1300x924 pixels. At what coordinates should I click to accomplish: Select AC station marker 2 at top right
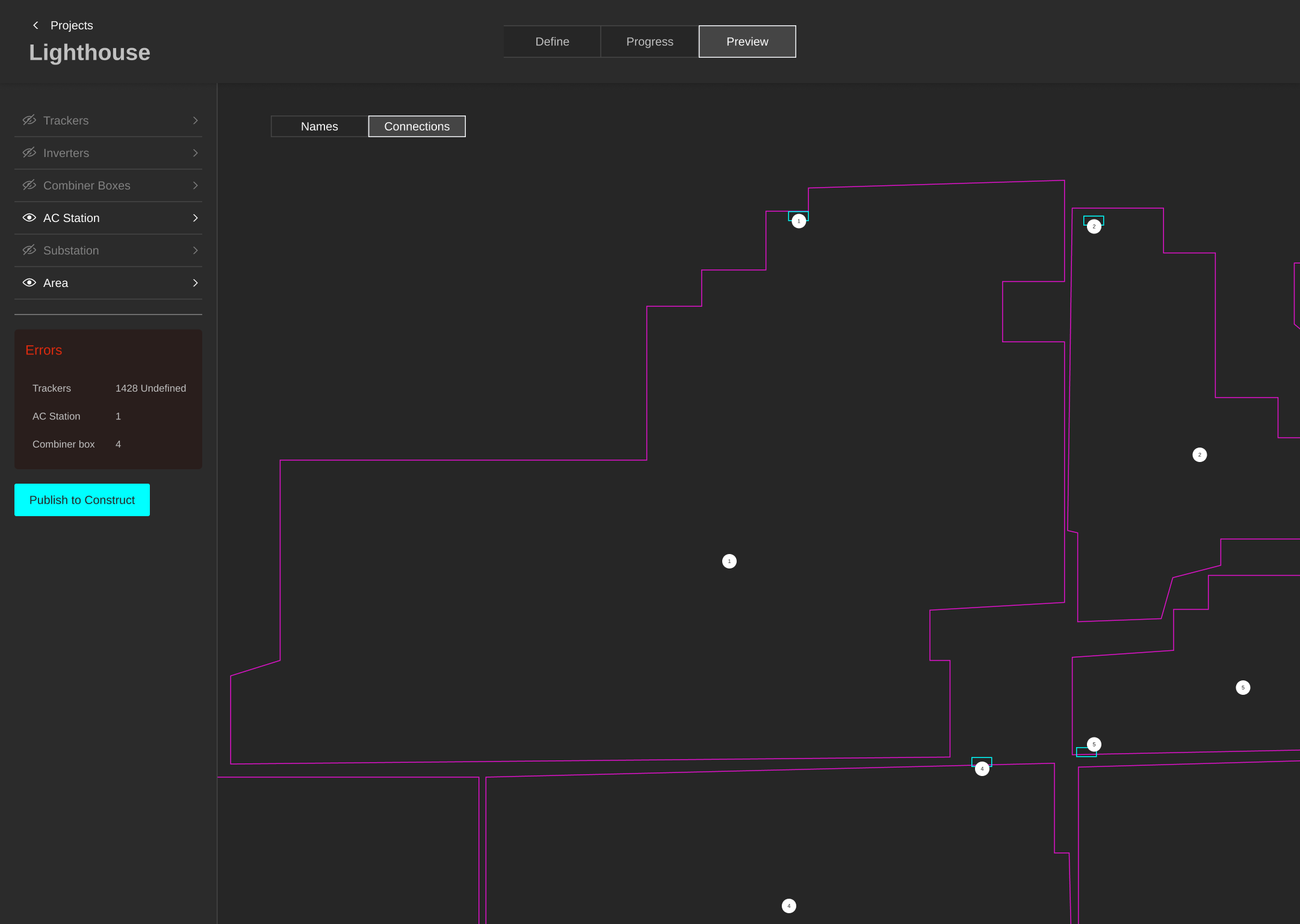1094,227
